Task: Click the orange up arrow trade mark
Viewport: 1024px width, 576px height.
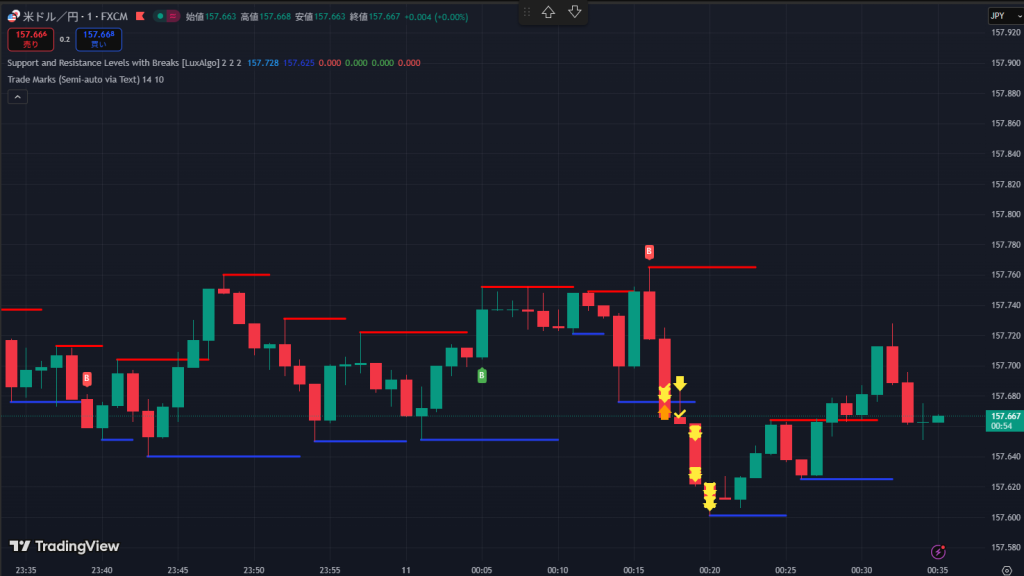Action: tap(664, 411)
